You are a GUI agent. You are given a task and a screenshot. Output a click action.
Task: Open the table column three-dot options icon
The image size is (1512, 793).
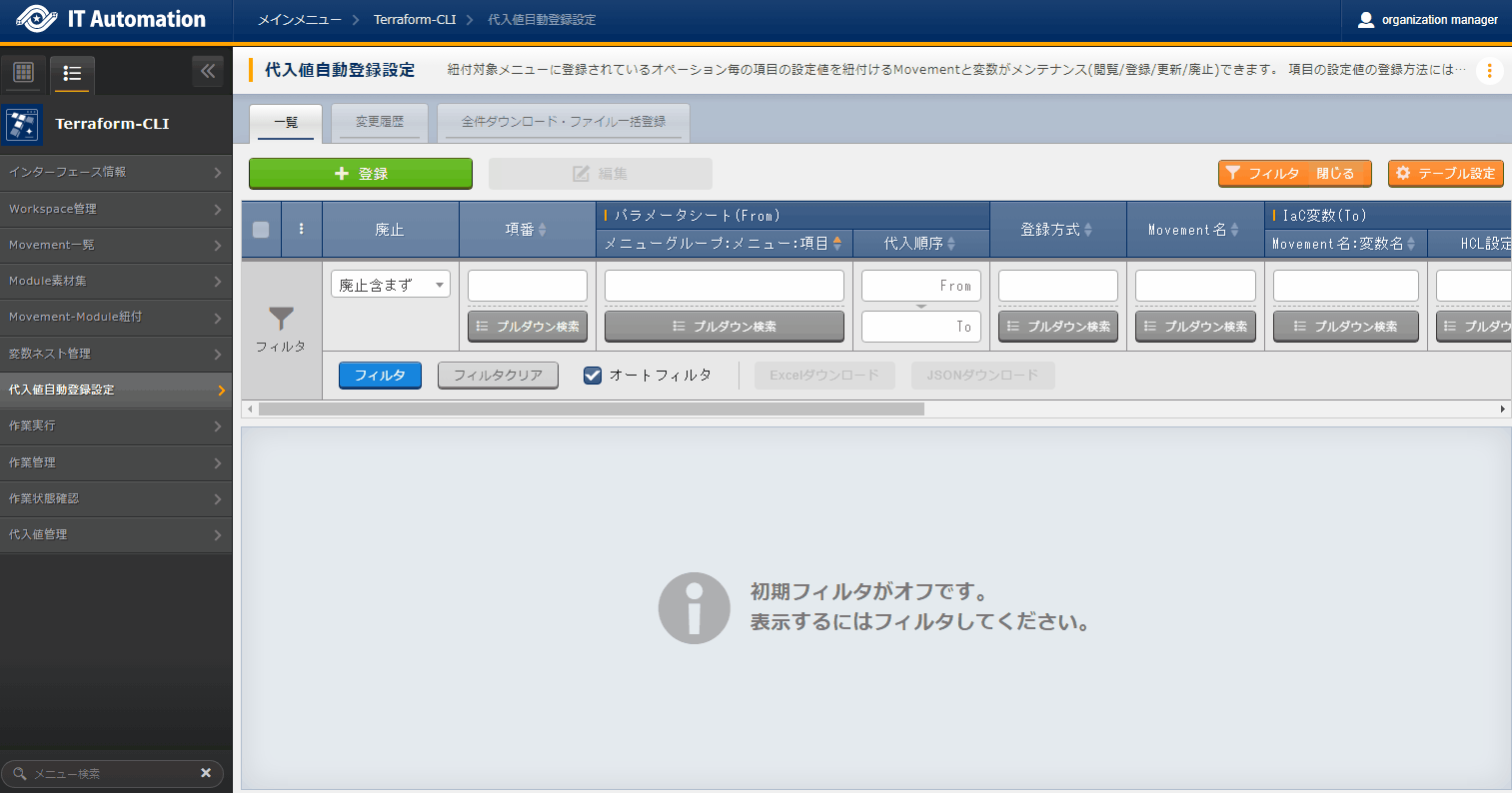[302, 229]
